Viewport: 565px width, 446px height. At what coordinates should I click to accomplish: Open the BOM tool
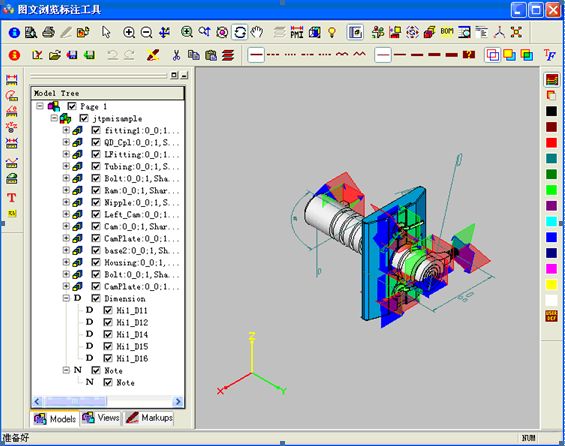tap(447, 32)
